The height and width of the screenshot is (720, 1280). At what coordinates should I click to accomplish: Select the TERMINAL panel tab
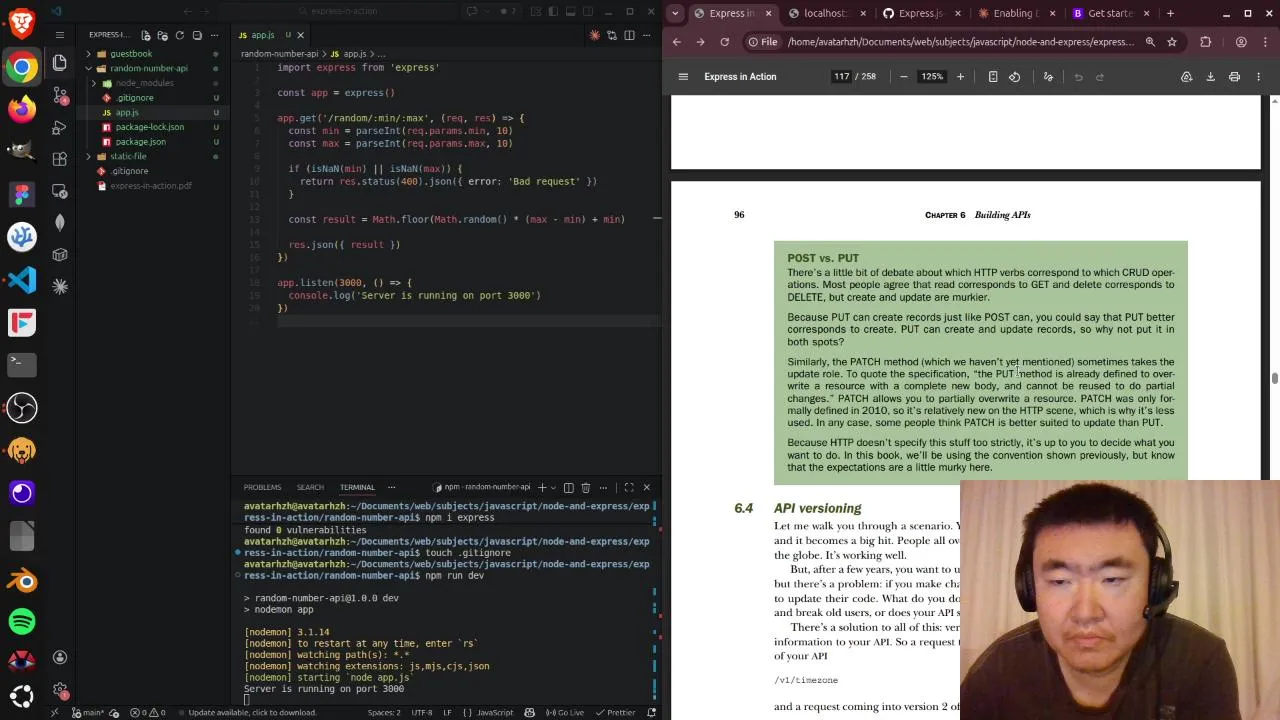coord(357,487)
